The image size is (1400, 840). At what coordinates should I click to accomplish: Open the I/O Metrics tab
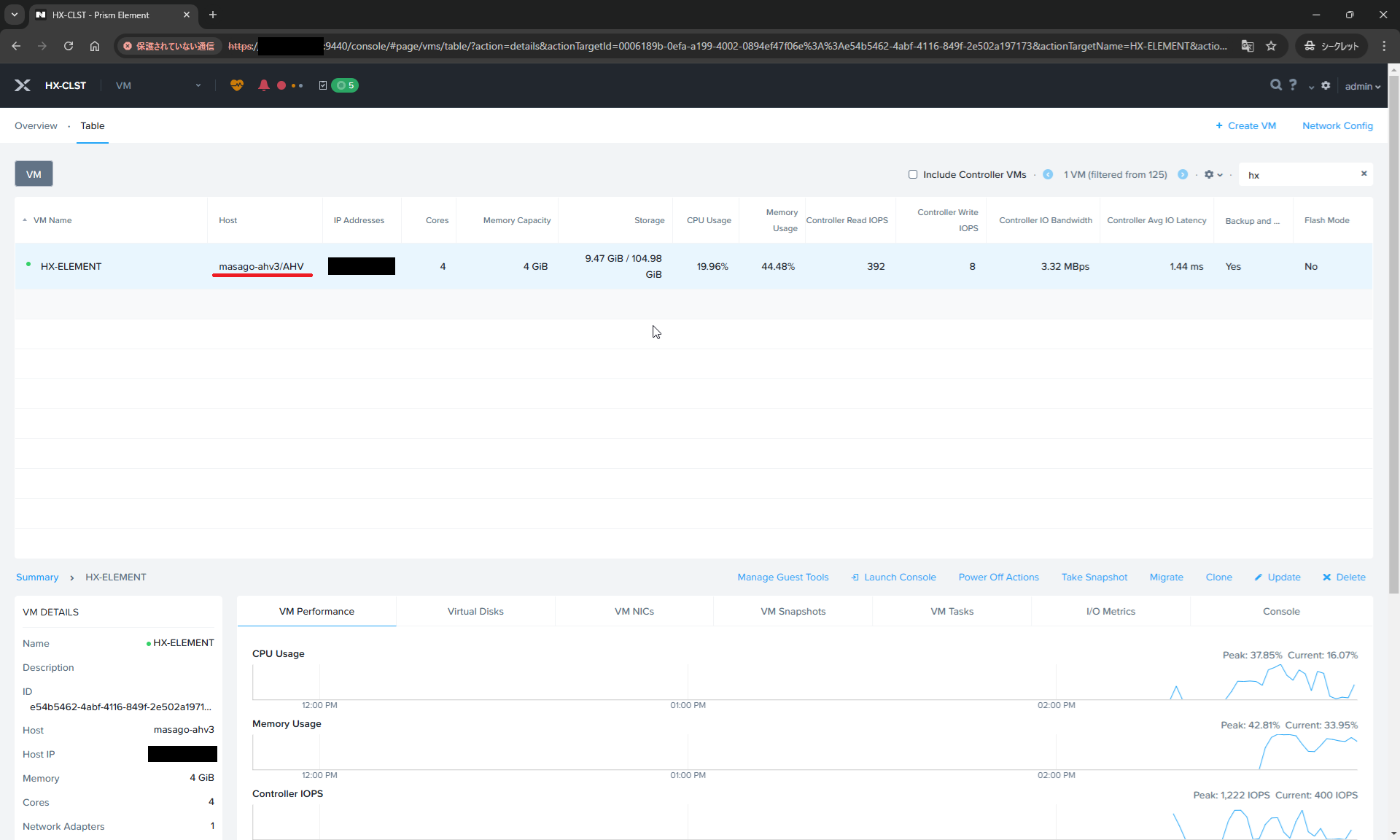(x=1111, y=611)
